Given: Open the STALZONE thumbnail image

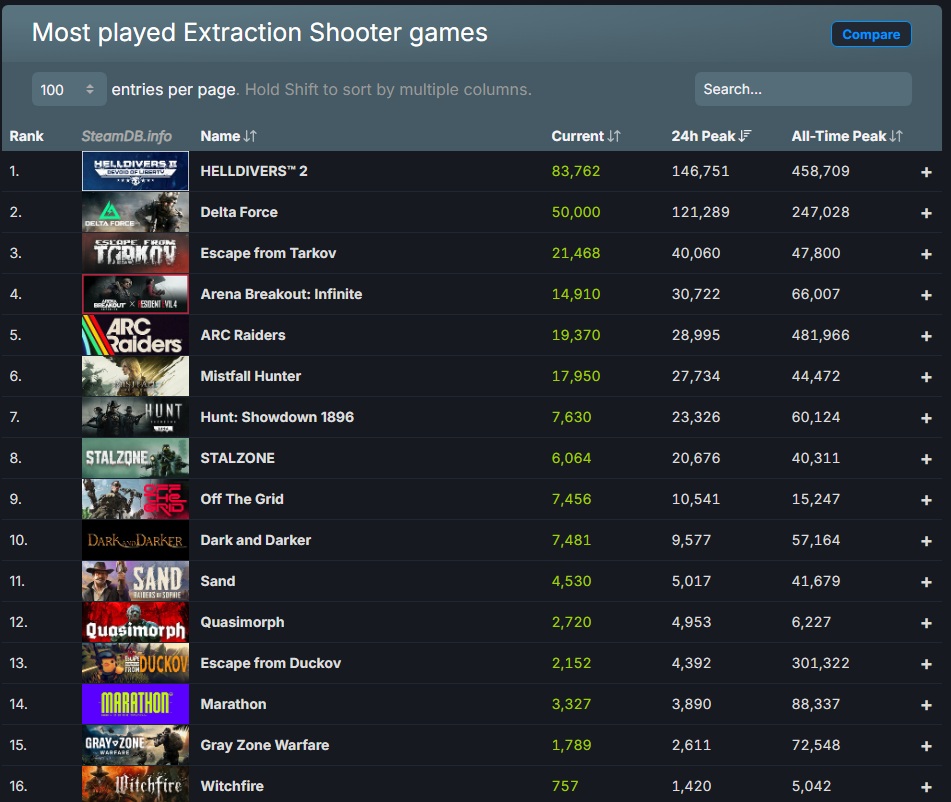Looking at the screenshot, I should (x=135, y=458).
